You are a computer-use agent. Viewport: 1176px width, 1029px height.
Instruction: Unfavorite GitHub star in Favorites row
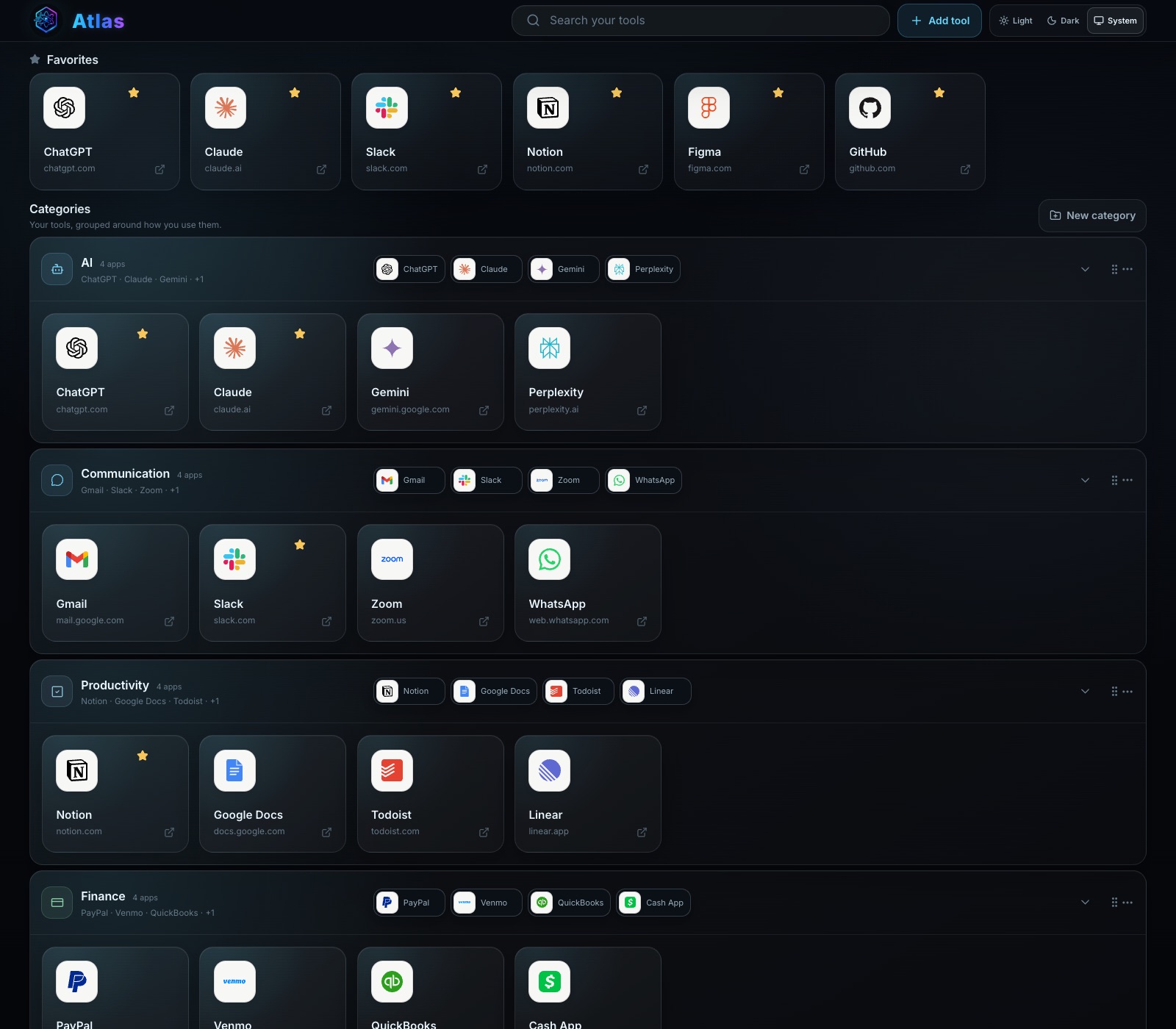click(939, 93)
